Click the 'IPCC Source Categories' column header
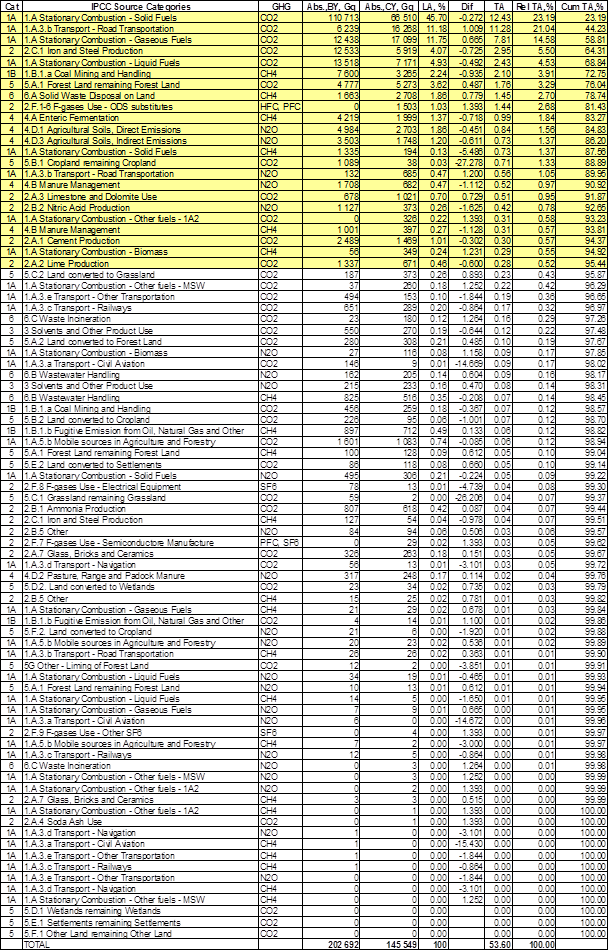This screenshot has width=609, height=951. [140, 6]
